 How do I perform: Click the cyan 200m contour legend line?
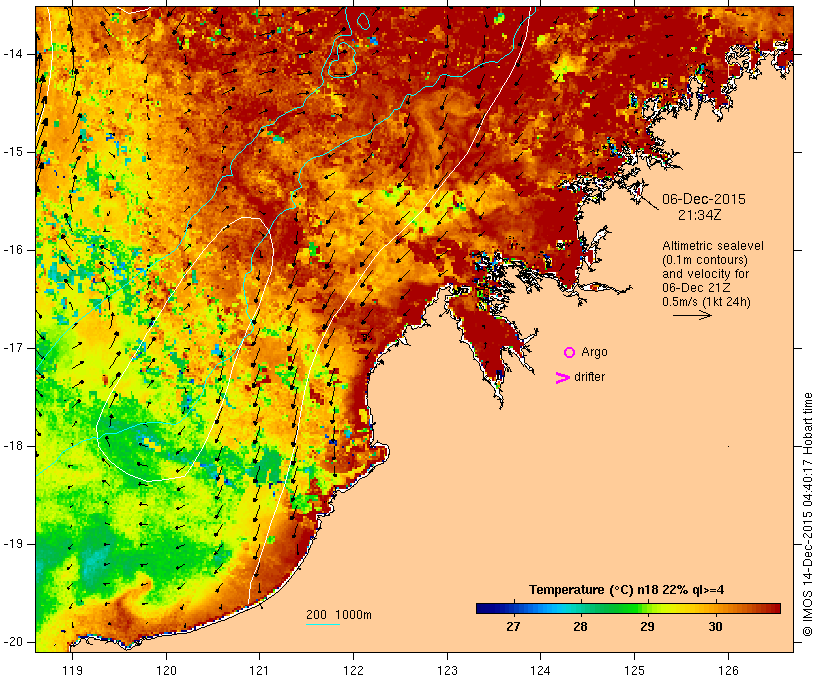[323, 625]
